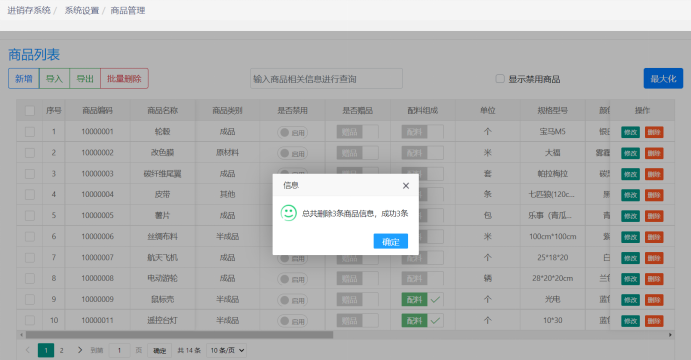
Task: Click the 新增 button
Action: 24,79
